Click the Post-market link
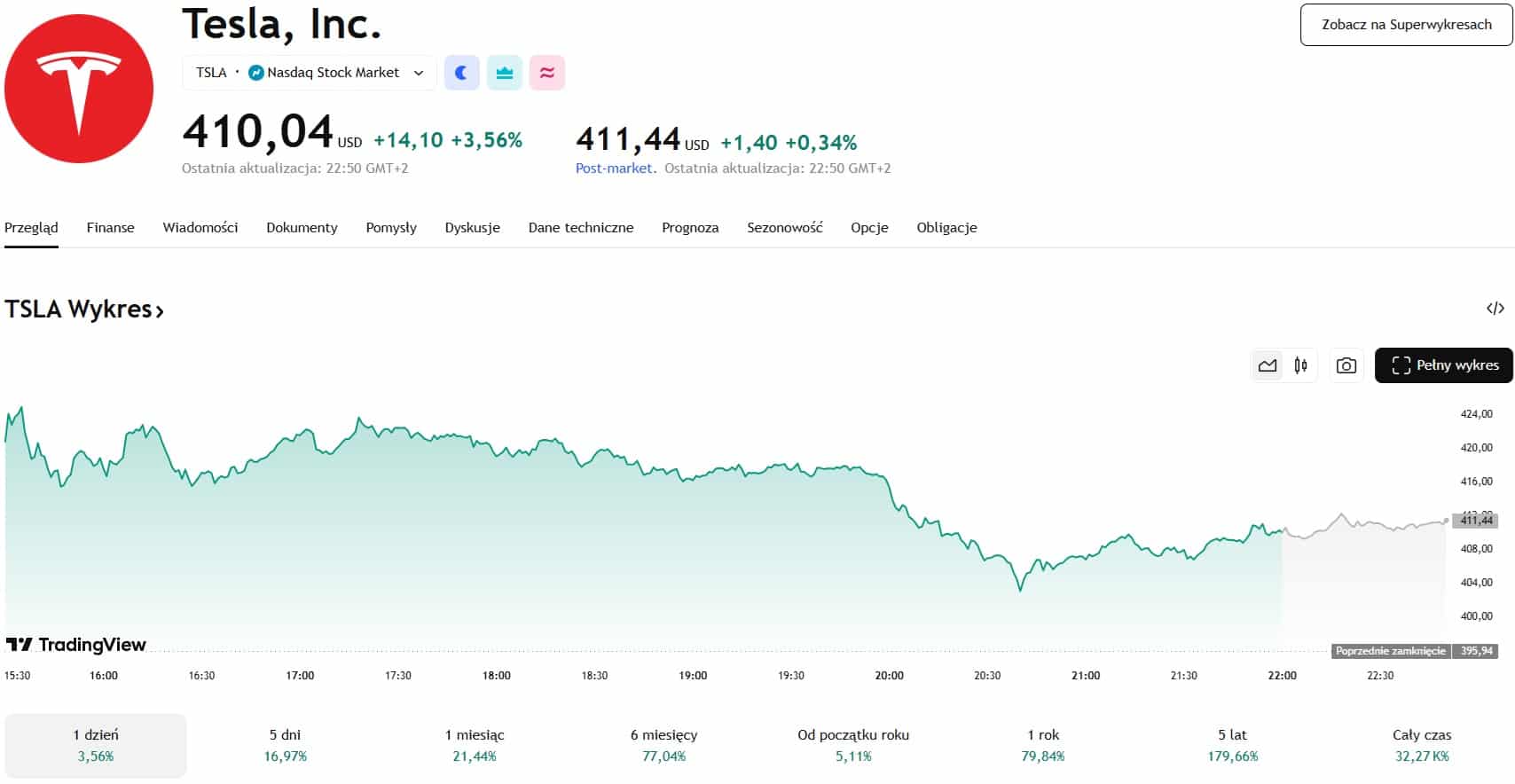 (x=614, y=169)
